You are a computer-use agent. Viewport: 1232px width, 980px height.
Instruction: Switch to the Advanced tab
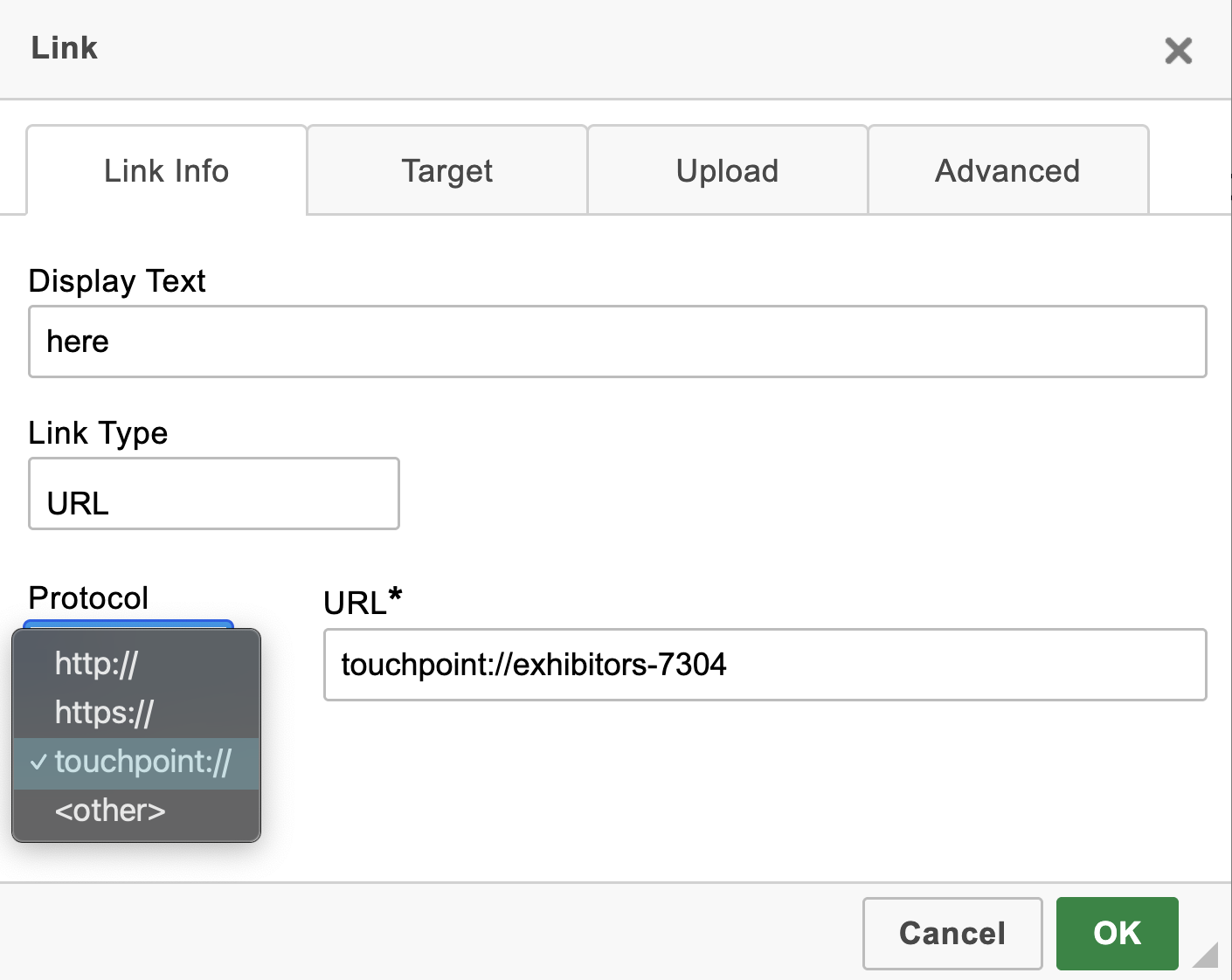1008,170
